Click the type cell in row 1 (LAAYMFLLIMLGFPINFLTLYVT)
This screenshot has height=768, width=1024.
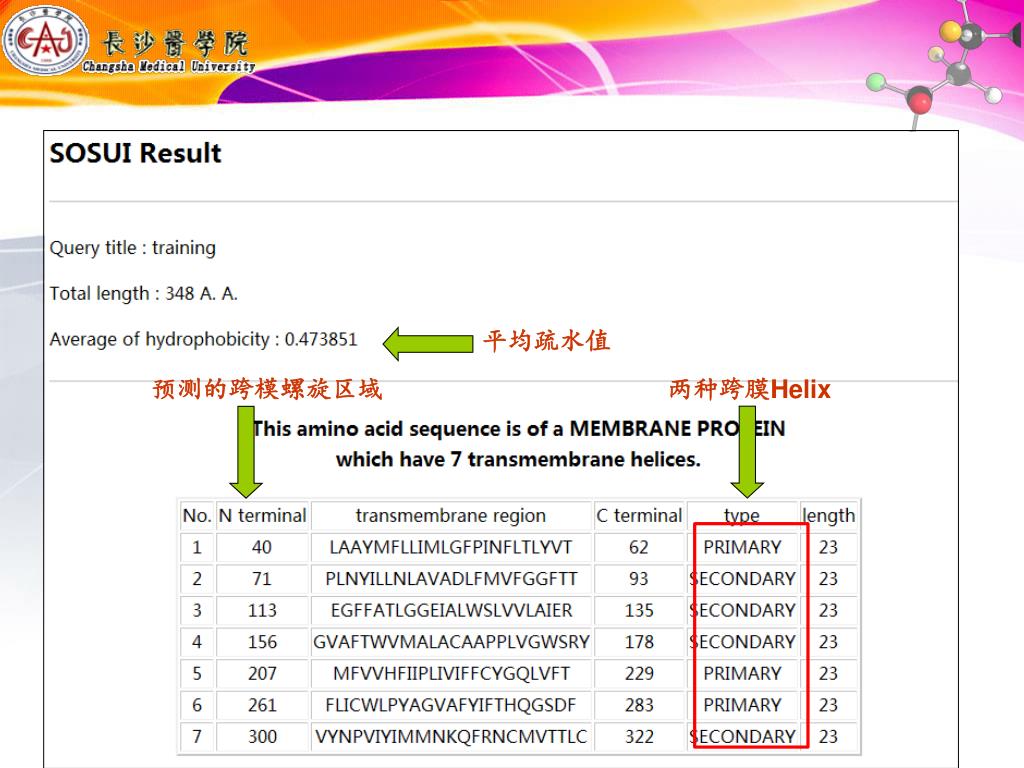point(743,547)
